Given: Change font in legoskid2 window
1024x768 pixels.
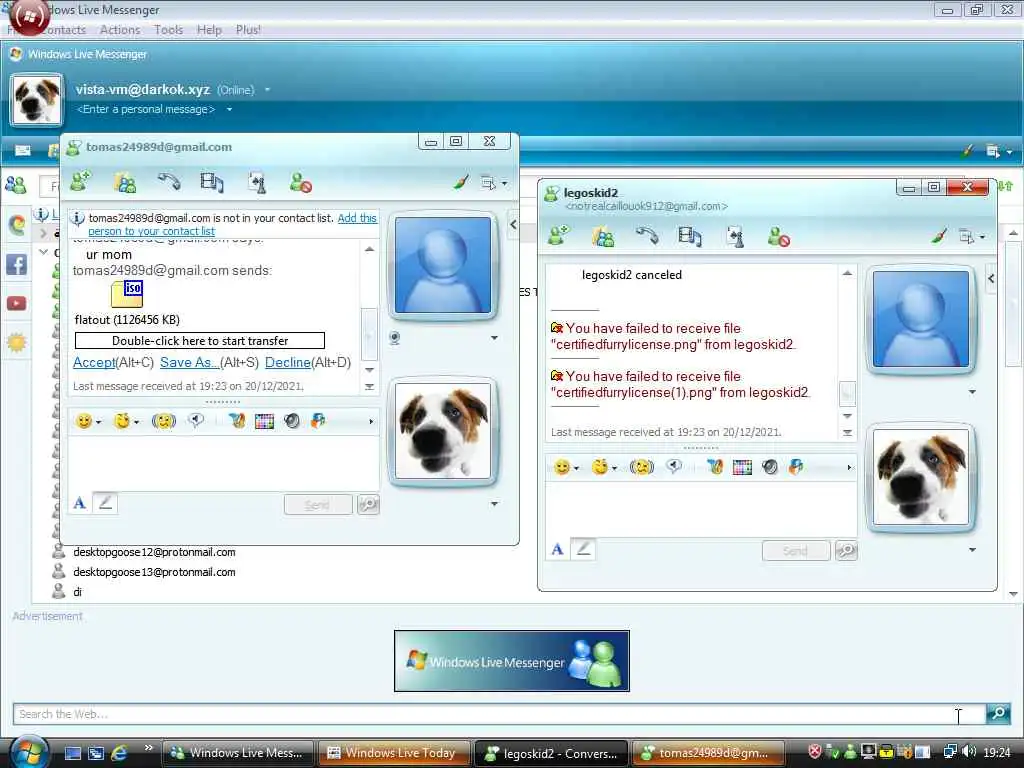Looking at the screenshot, I should tap(557, 549).
